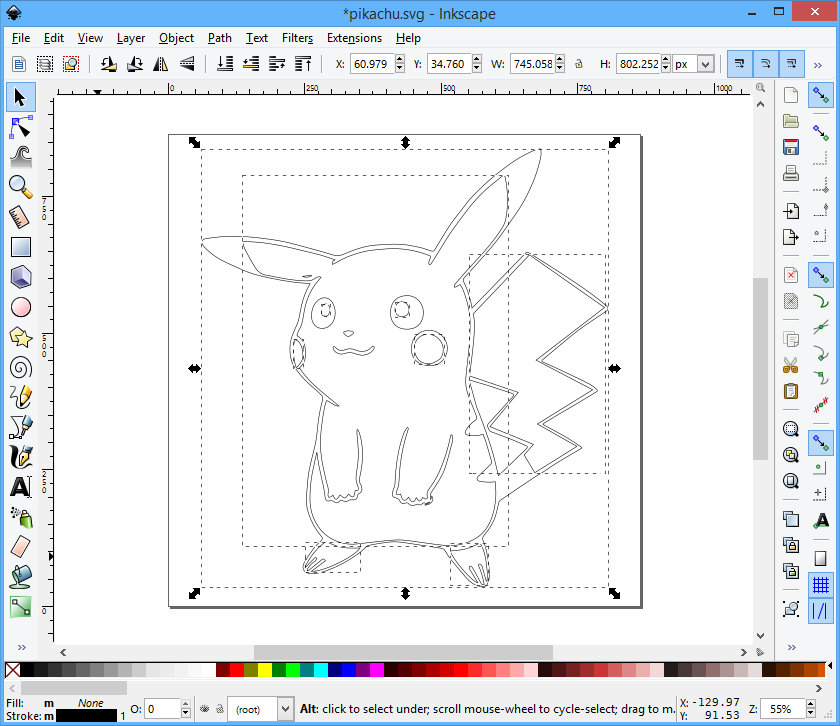Increase the X position stepper

pos(400,59)
